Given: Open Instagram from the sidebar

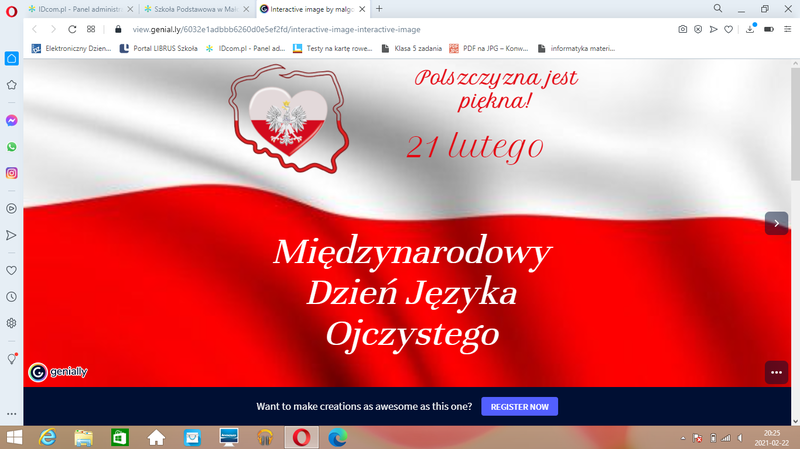Looking at the screenshot, I should [x=11, y=173].
